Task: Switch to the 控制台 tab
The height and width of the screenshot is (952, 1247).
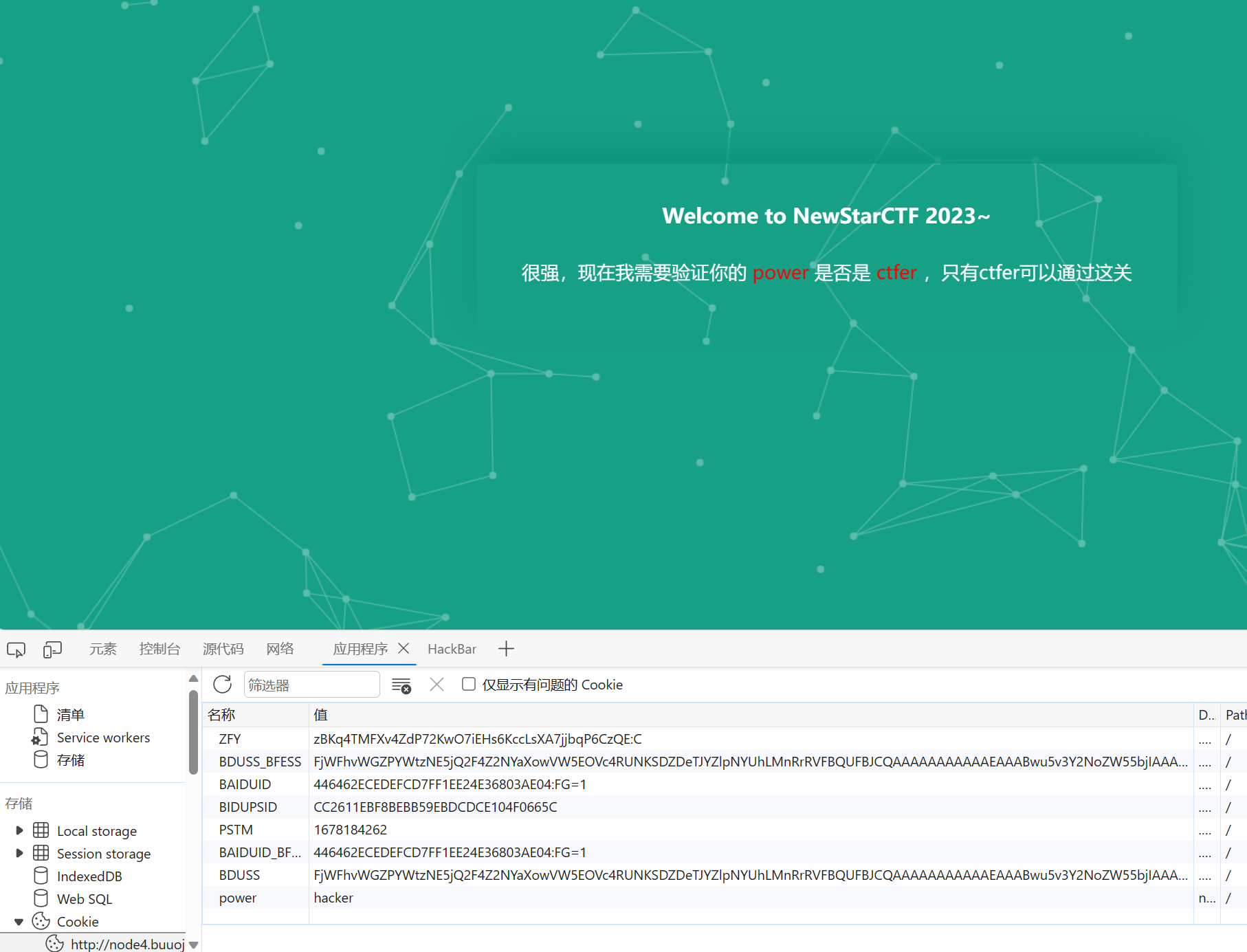Action: pos(159,649)
